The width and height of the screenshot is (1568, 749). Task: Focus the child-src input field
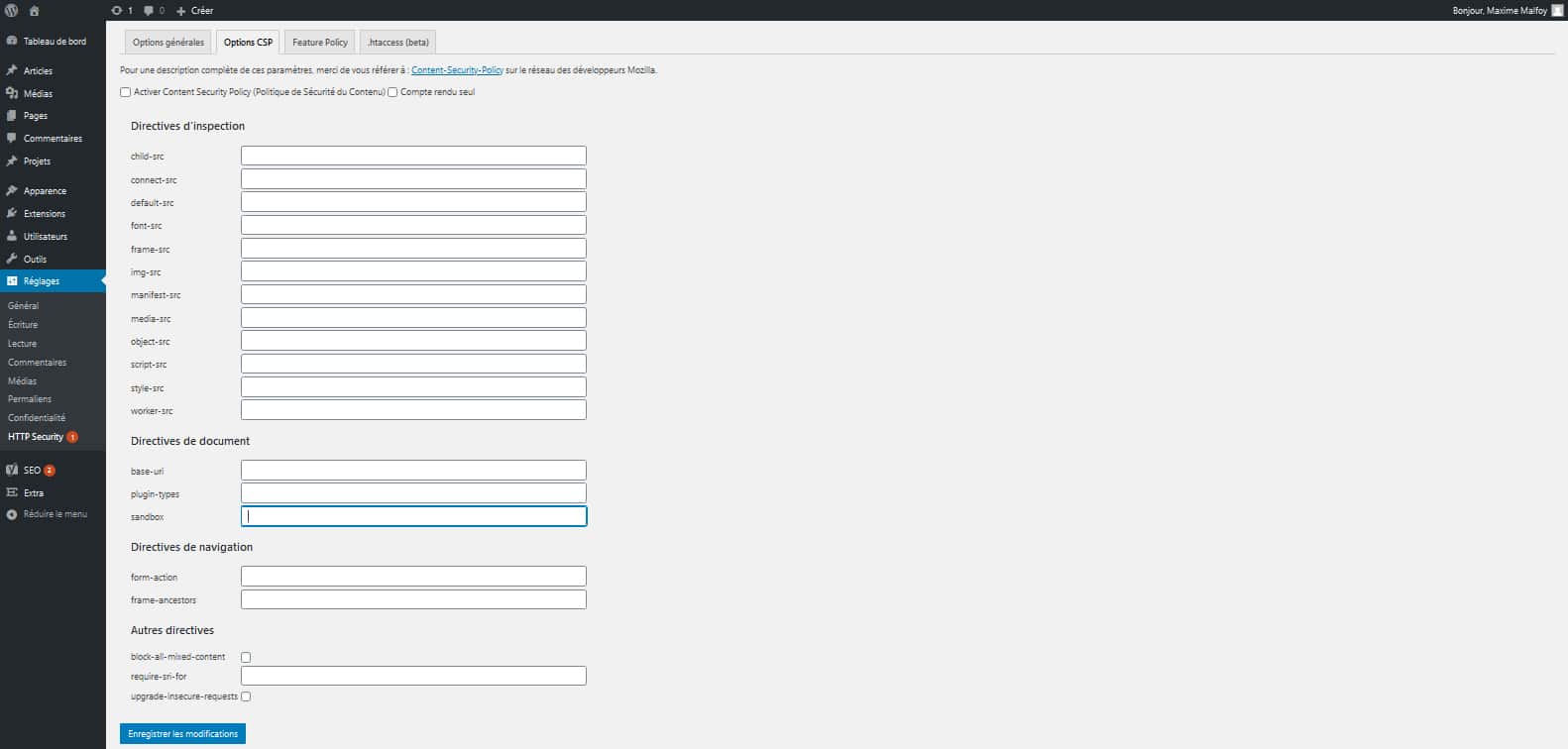413,156
